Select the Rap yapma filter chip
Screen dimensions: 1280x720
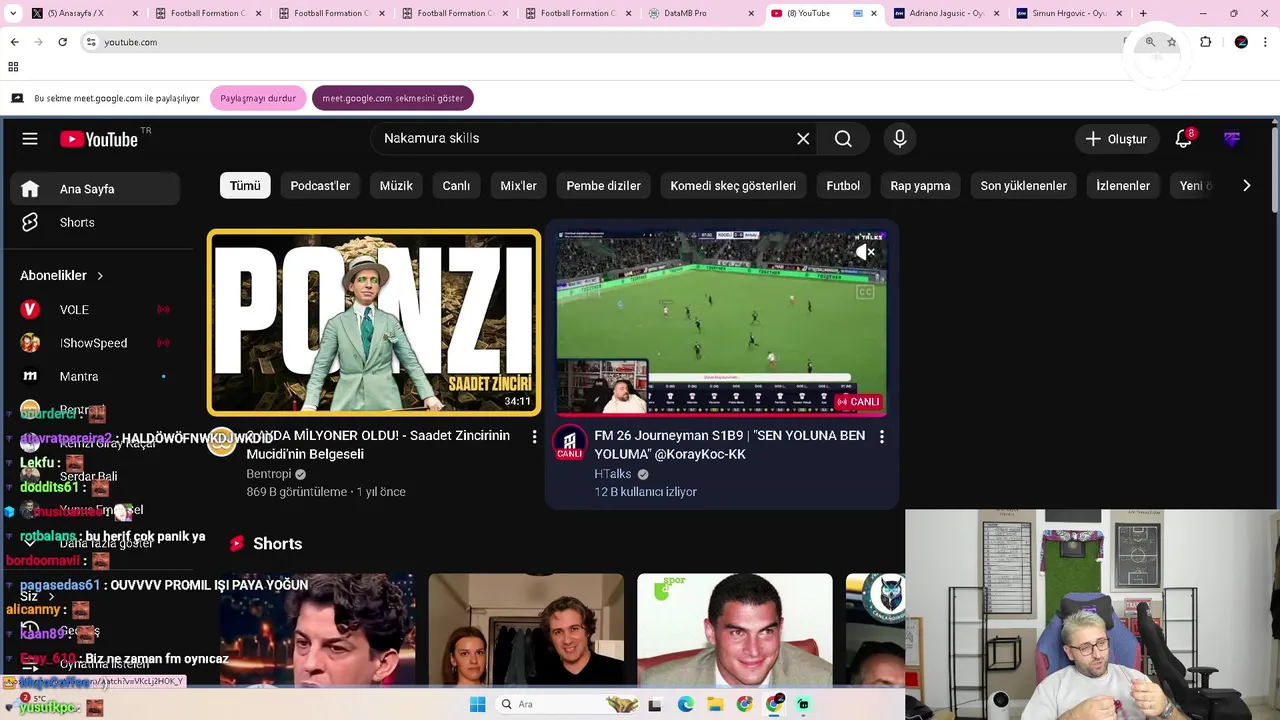[920, 186]
